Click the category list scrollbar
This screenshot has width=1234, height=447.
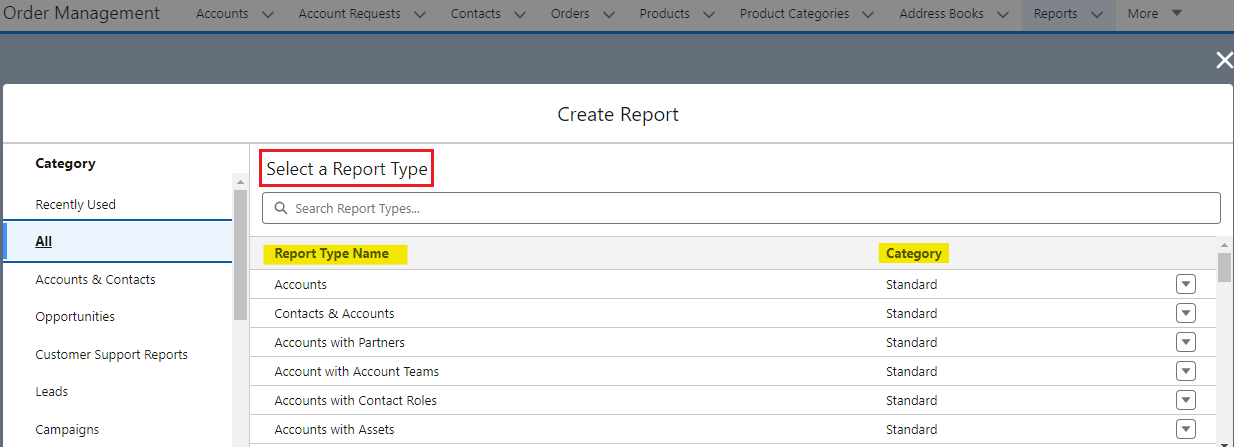coord(239,250)
